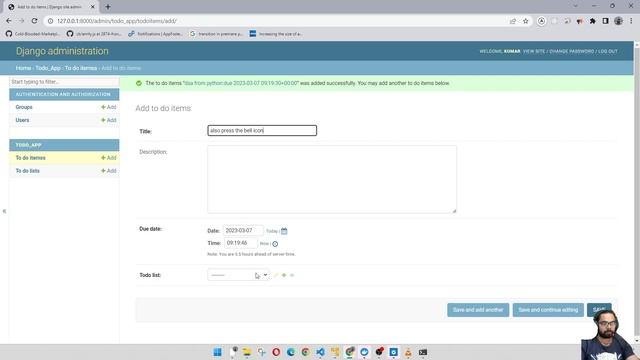Open To do lists in the sidebar
The height and width of the screenshot is (360, 640).
28,171
